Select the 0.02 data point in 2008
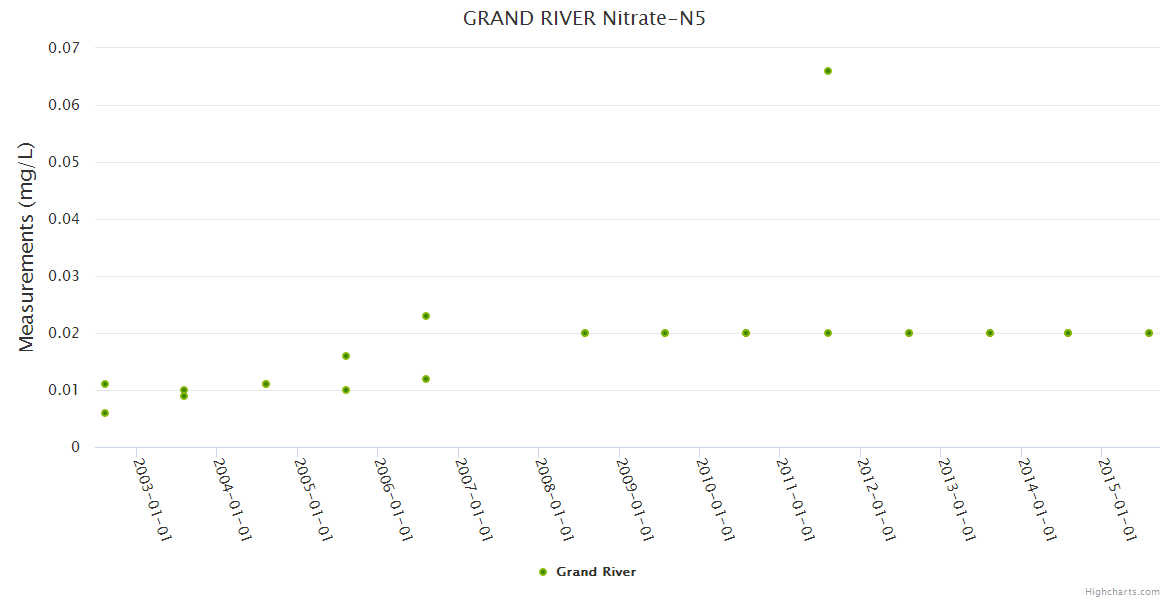 585,333
